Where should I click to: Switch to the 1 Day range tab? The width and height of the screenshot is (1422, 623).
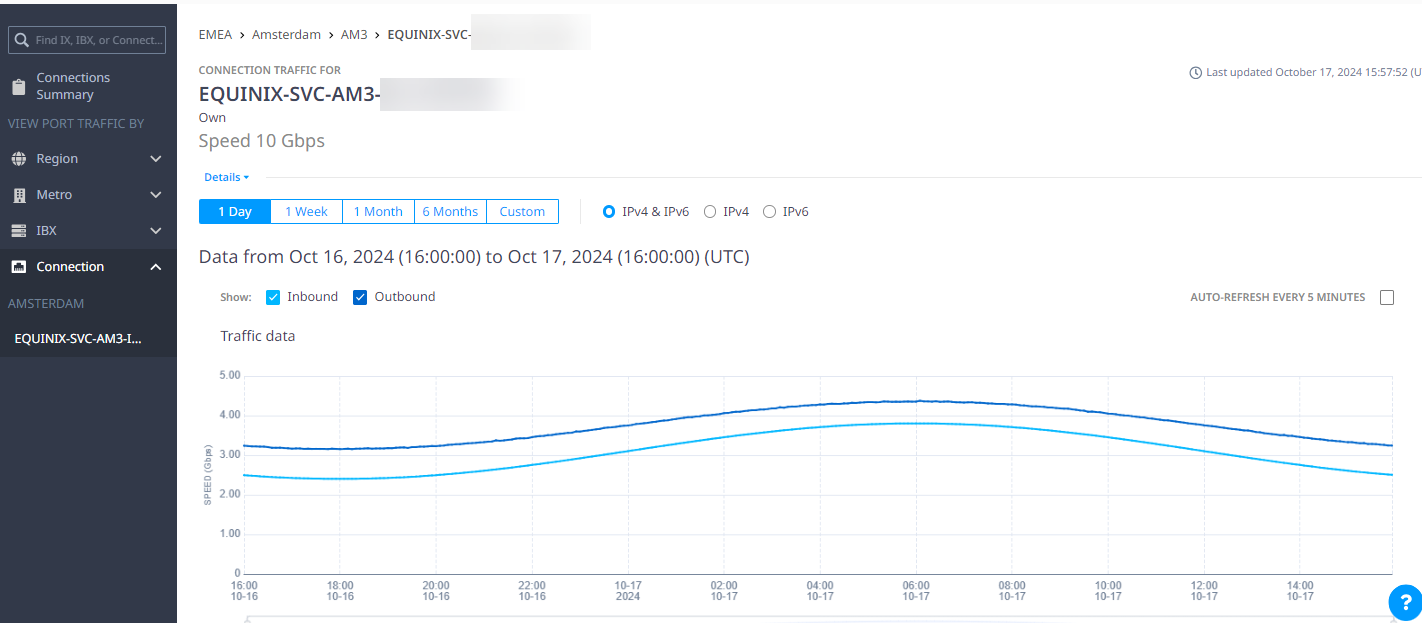click(235, 211)
